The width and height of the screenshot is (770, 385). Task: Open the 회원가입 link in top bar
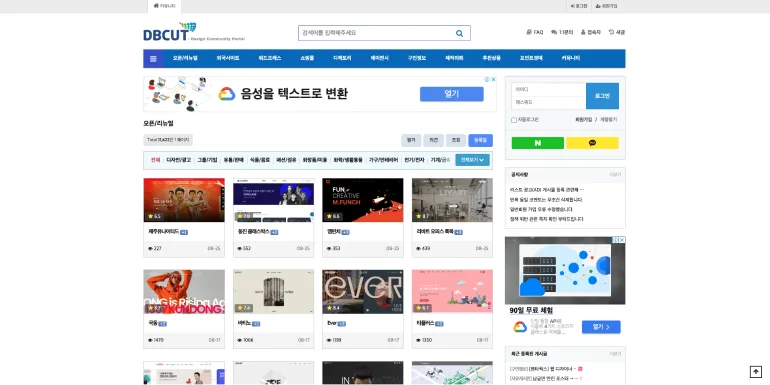(606, 6)
